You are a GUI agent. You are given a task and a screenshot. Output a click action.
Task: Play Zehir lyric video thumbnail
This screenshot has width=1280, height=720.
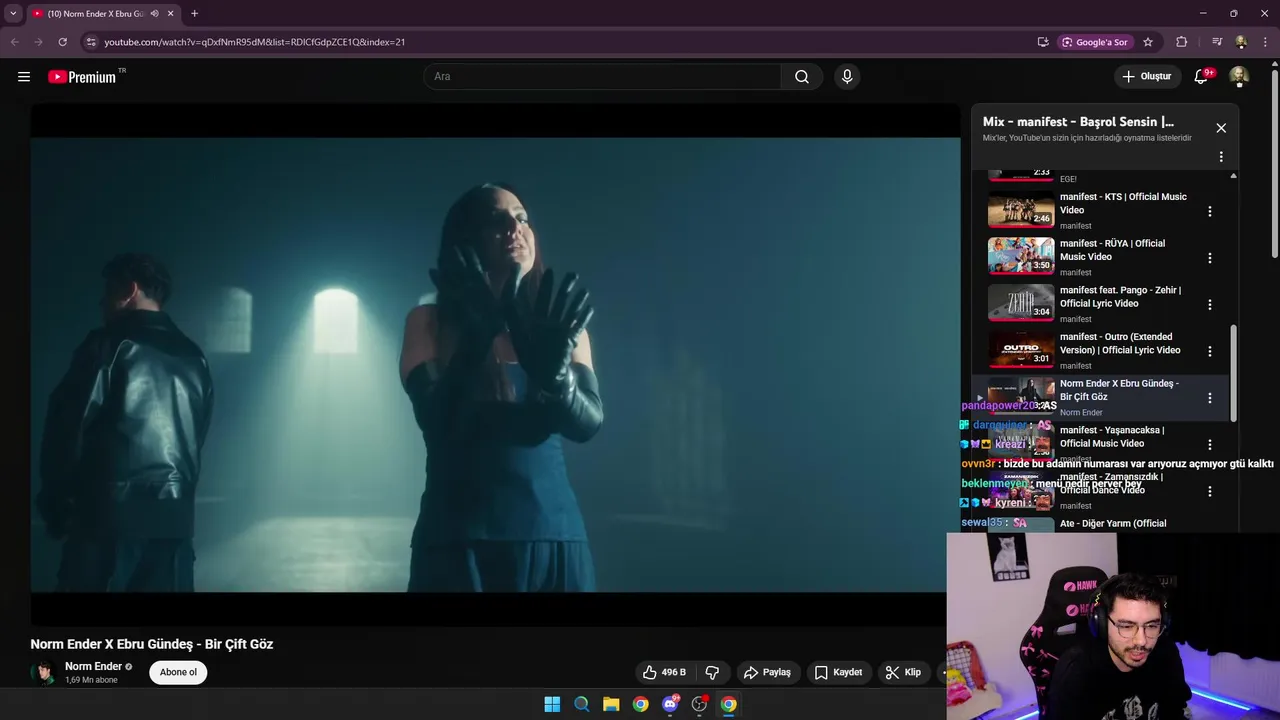[1021, 303]
